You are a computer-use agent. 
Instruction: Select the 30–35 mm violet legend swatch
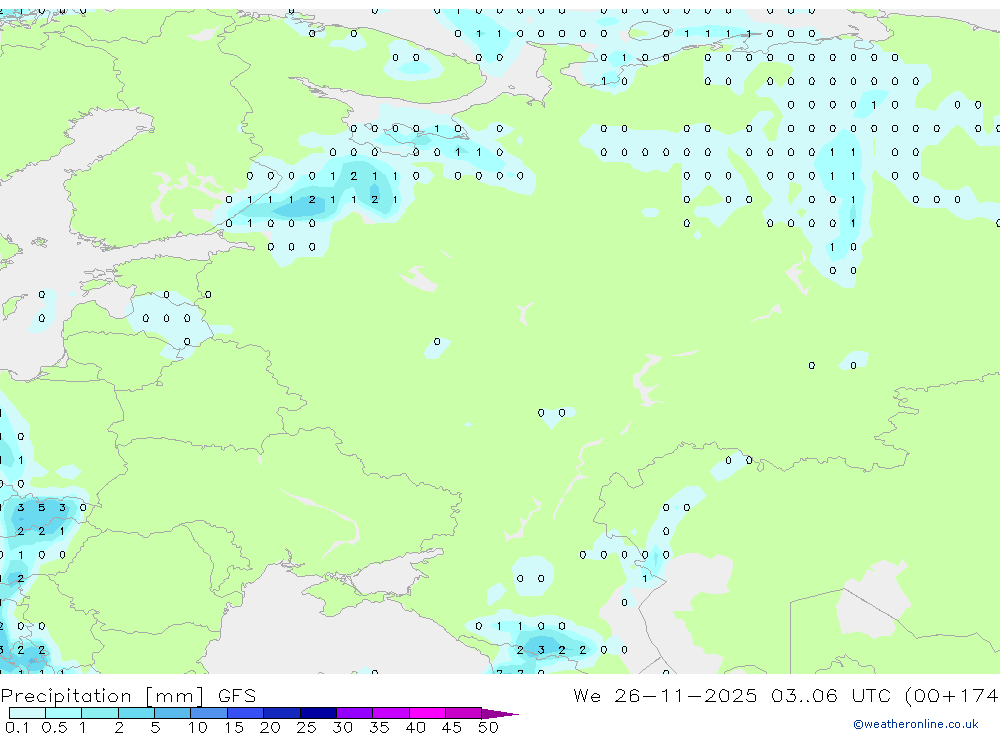355,713
